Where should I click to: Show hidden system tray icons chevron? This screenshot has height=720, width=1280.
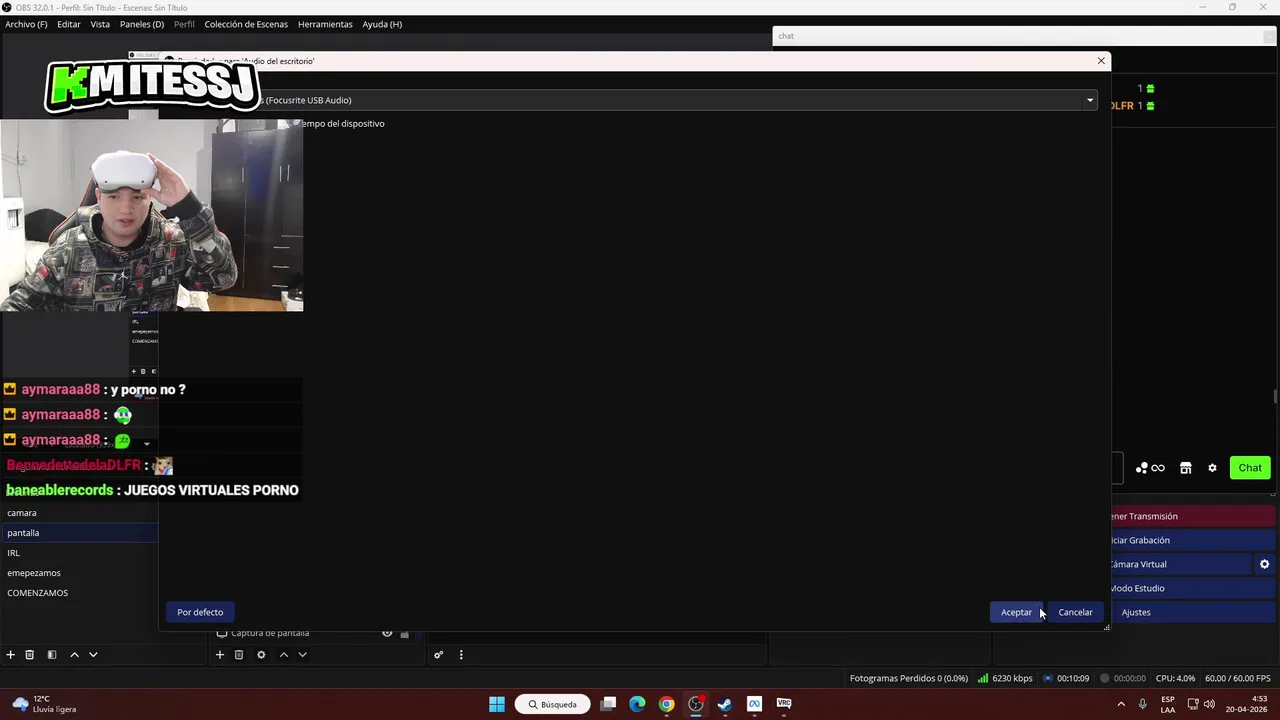pos(1120,704)
